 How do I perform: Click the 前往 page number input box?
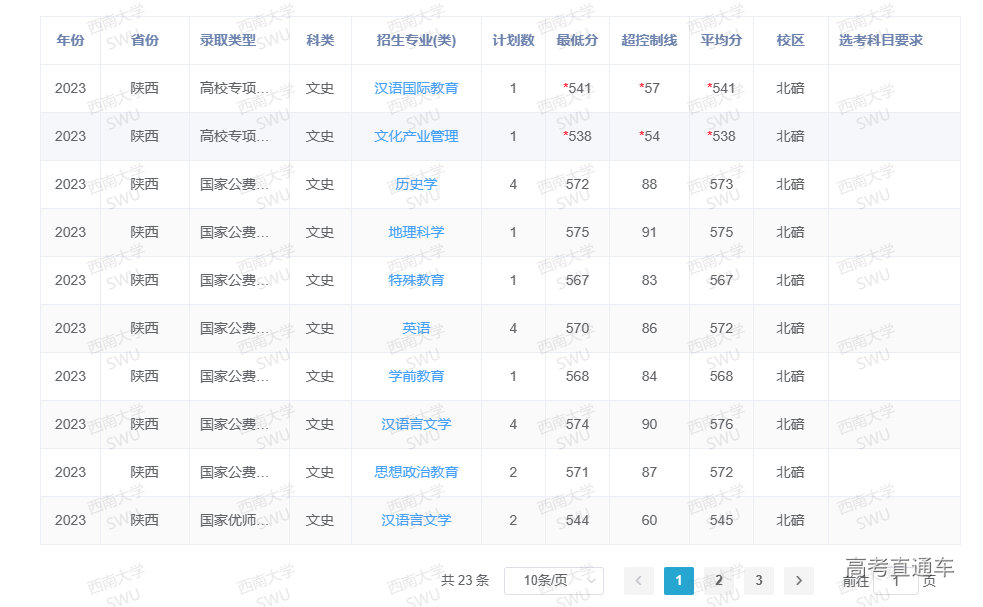(x=896, y=580)
